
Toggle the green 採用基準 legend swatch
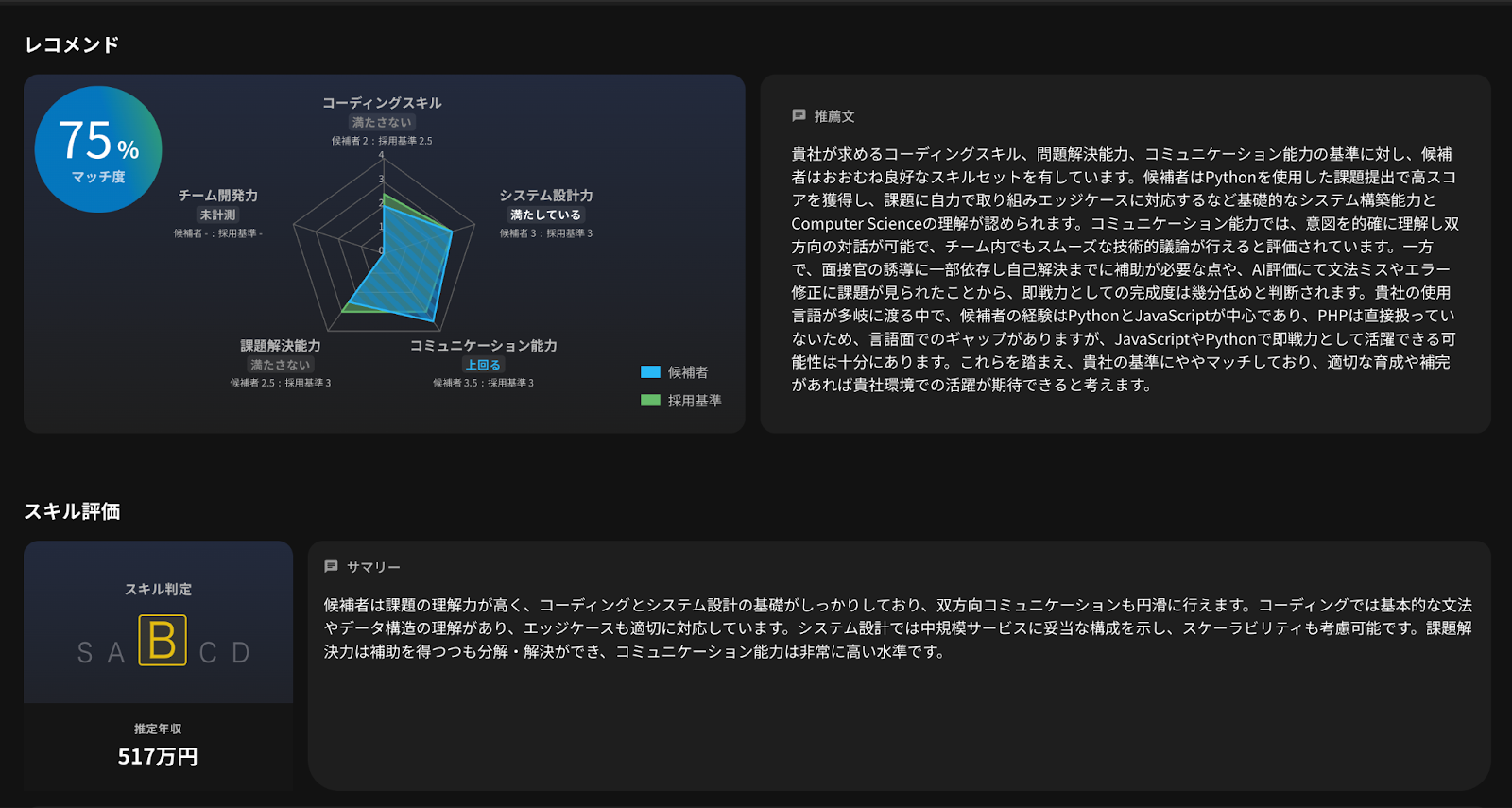pos(650,401)
